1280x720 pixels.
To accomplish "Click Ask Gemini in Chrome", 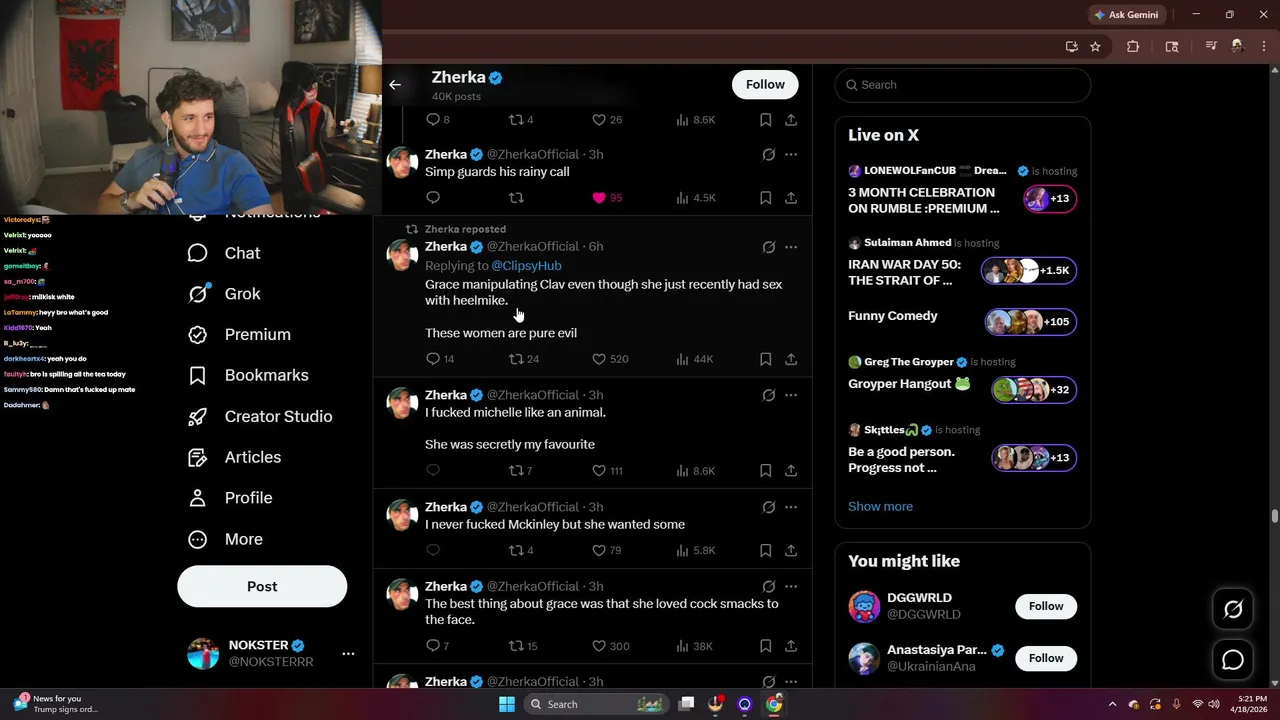I will point(1127,15).
